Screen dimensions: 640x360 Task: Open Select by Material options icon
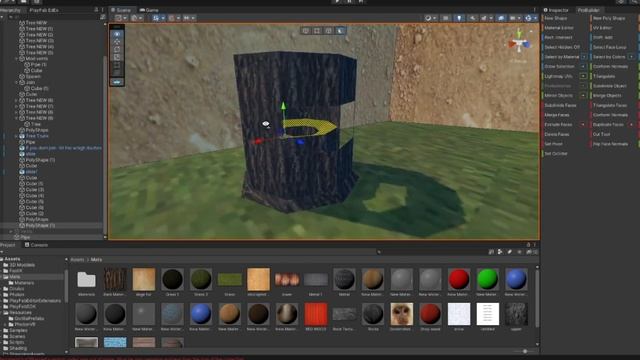584,57
